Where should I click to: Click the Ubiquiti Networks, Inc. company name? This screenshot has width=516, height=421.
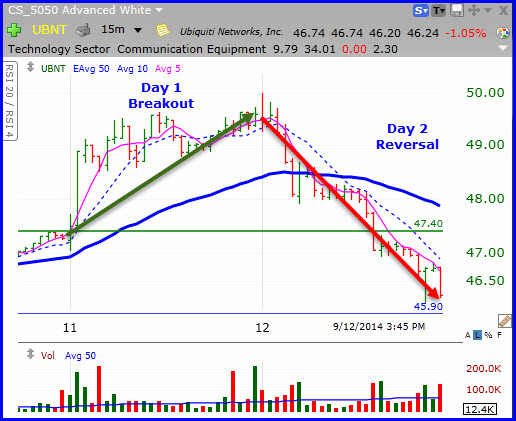[x=231, y=32]
